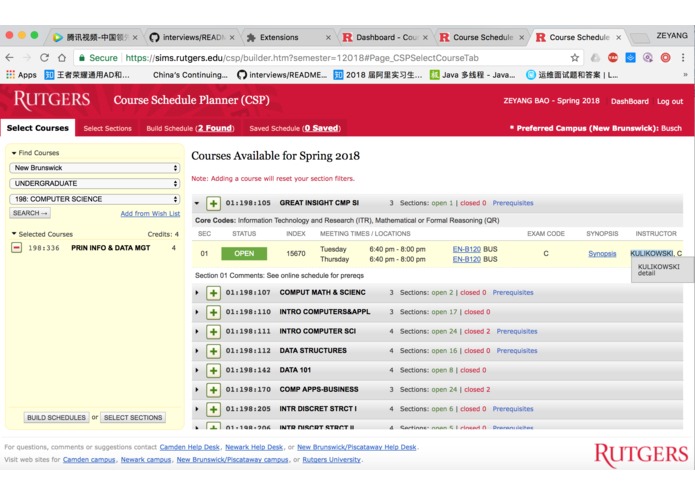This screenshot has width=695, height=494.
Task: Open Camden Help Desk link
Action: coord(190,447)
